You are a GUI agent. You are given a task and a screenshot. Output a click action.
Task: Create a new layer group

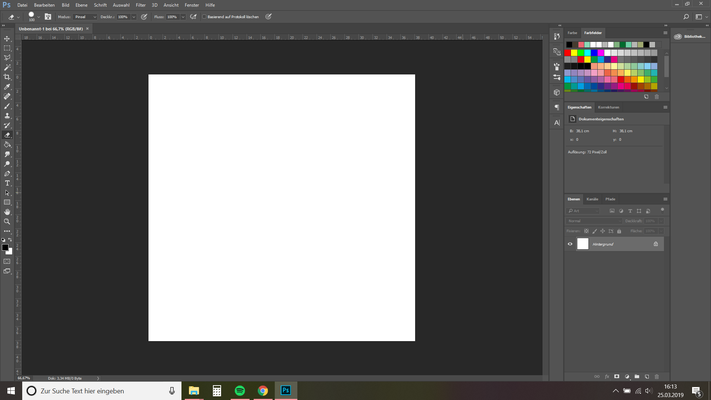[637, 376]
